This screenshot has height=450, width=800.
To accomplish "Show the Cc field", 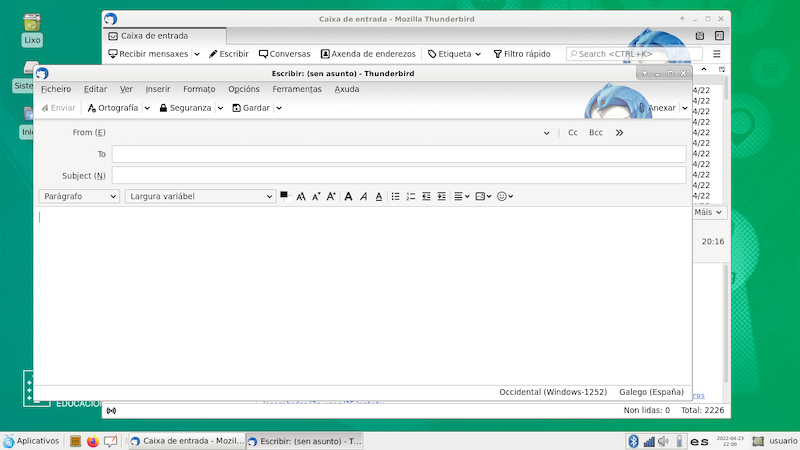I will (x=573, y=132).
